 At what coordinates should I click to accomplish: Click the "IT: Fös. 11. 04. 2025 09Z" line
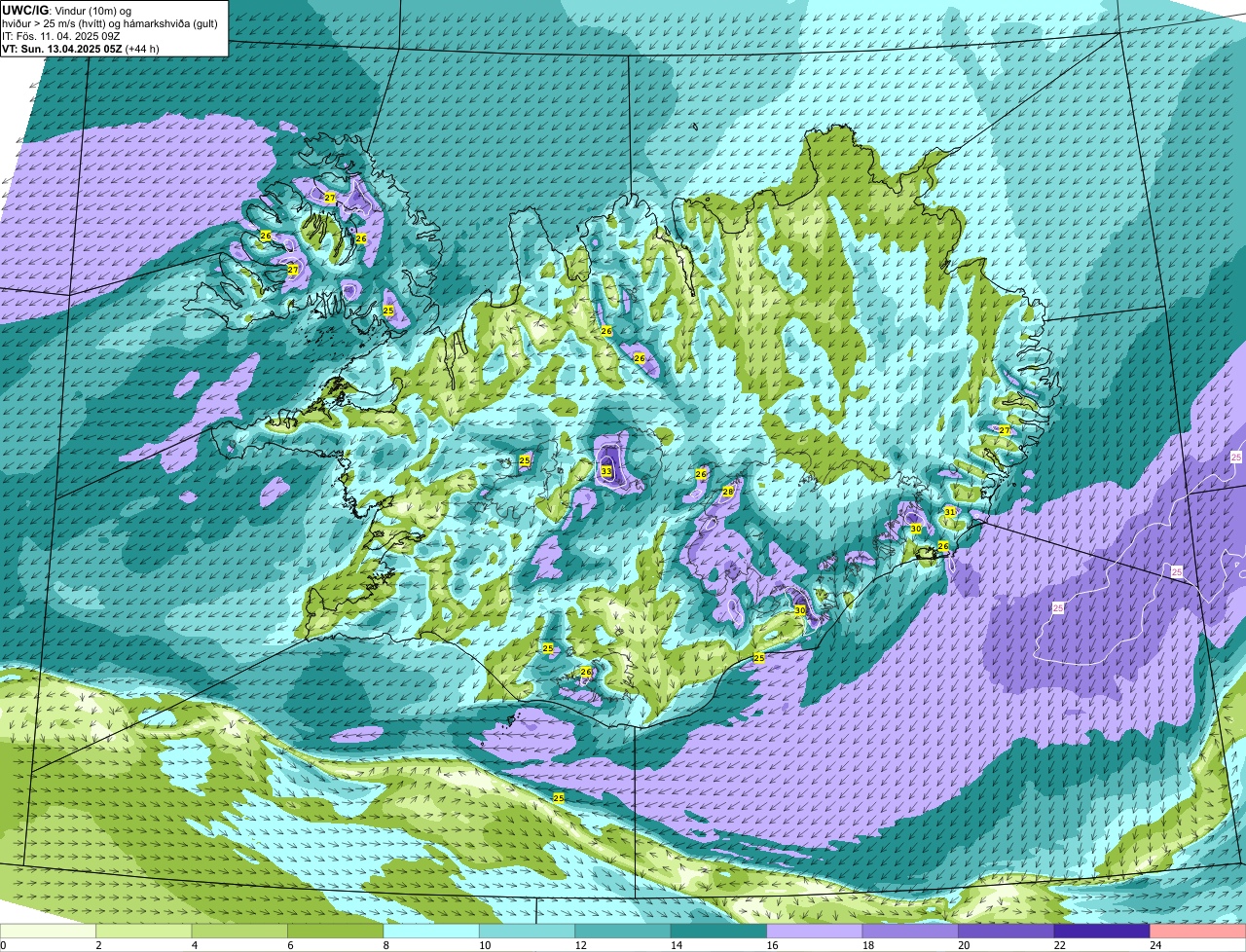tap(60, 36)
